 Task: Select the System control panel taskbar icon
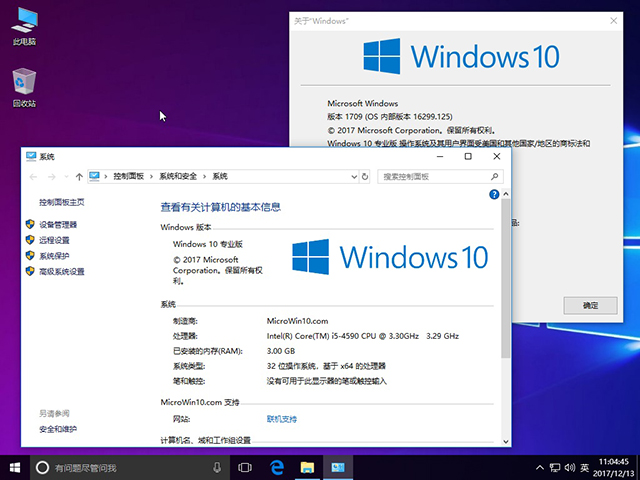click(338, 467)
